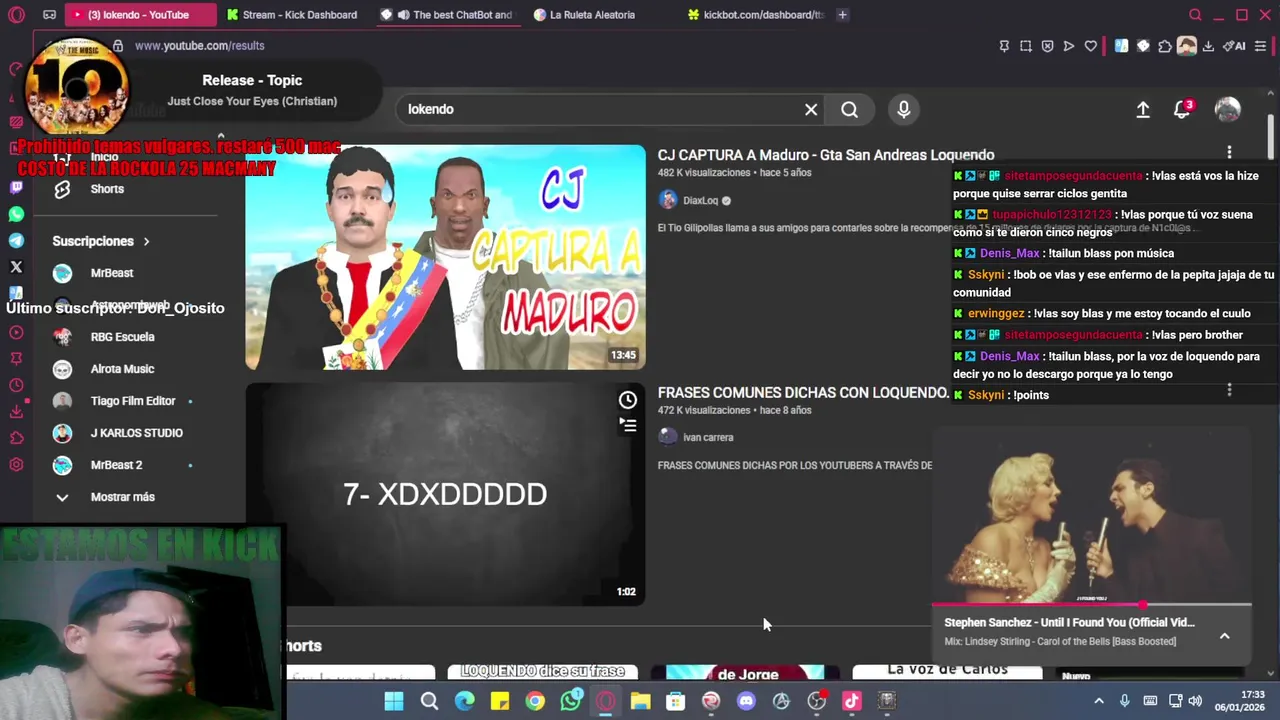Open X (Twitter) in the Opera sidebar

[16, 267]
